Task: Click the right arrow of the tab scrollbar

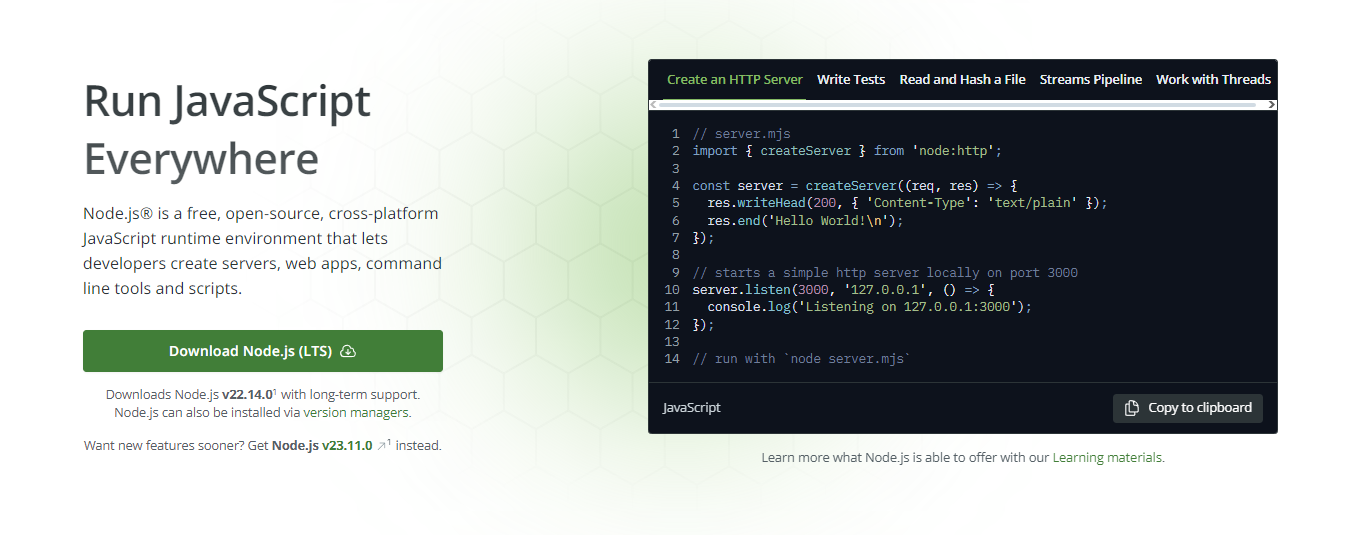Action: (x=1272, y=104)
